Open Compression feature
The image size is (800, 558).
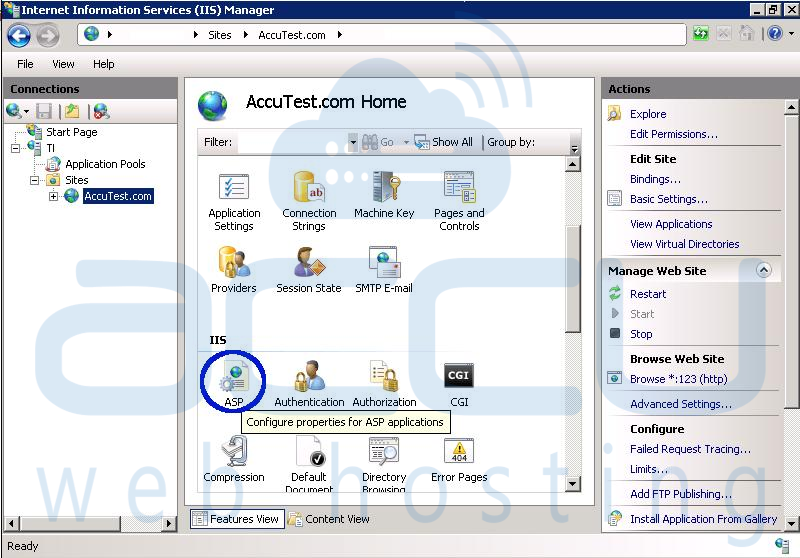234,459
